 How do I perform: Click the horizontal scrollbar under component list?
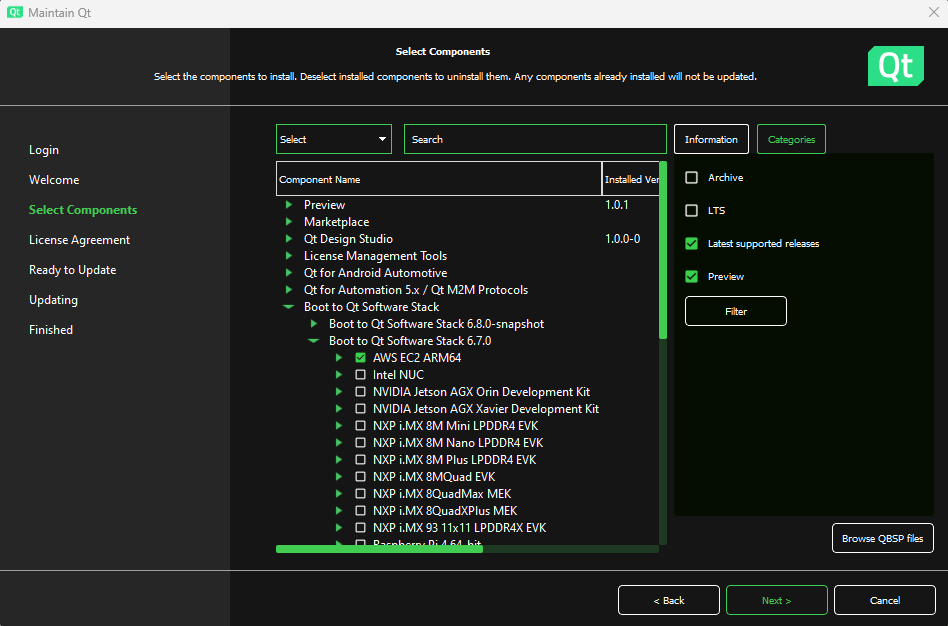(x=380, y=549)
